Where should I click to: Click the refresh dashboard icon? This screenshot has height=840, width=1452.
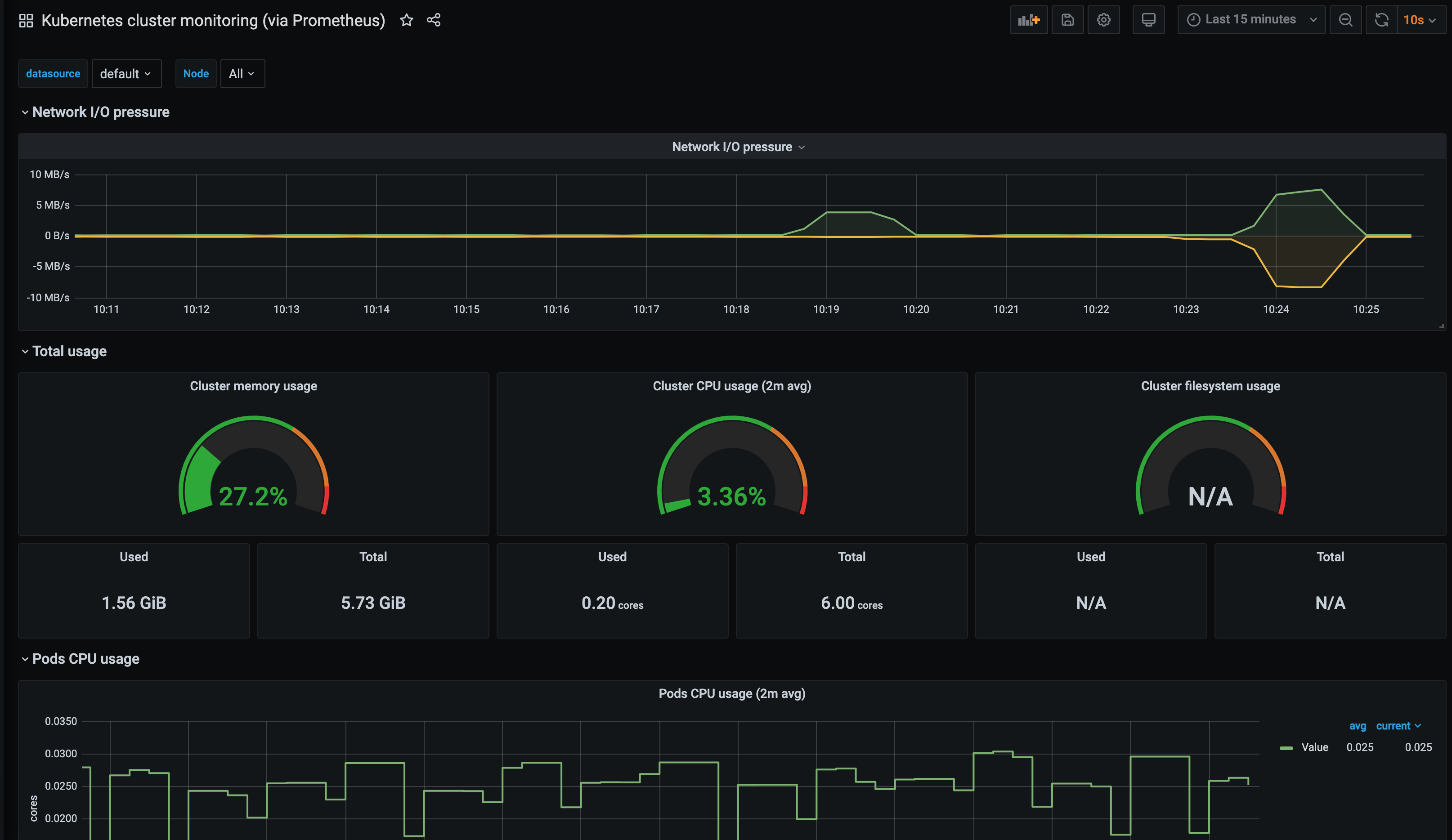1381,20
